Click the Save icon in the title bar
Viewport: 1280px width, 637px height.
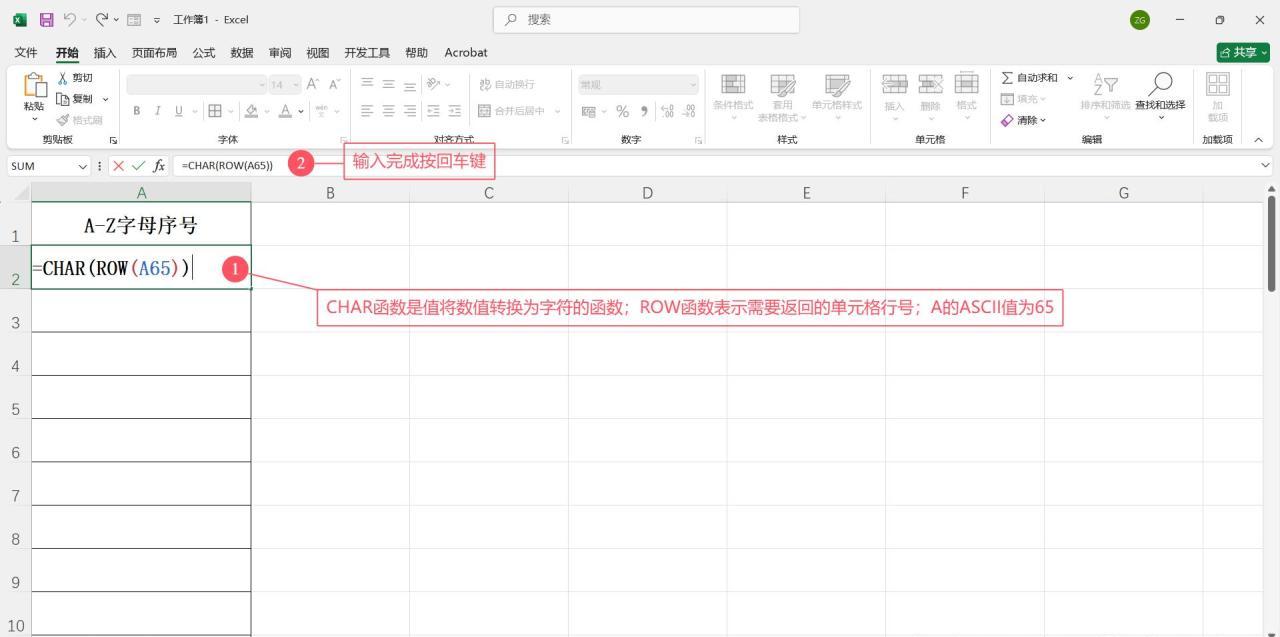pos(46,20)
